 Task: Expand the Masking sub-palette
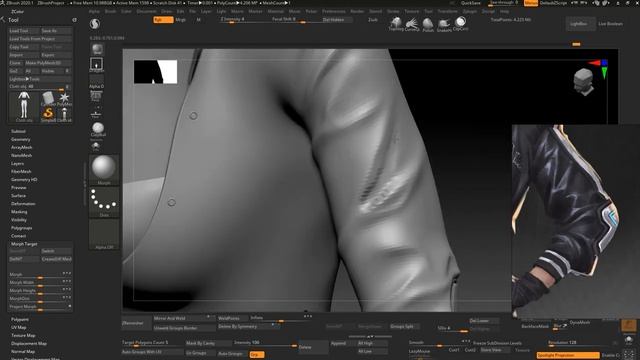[x=19, y=212]
